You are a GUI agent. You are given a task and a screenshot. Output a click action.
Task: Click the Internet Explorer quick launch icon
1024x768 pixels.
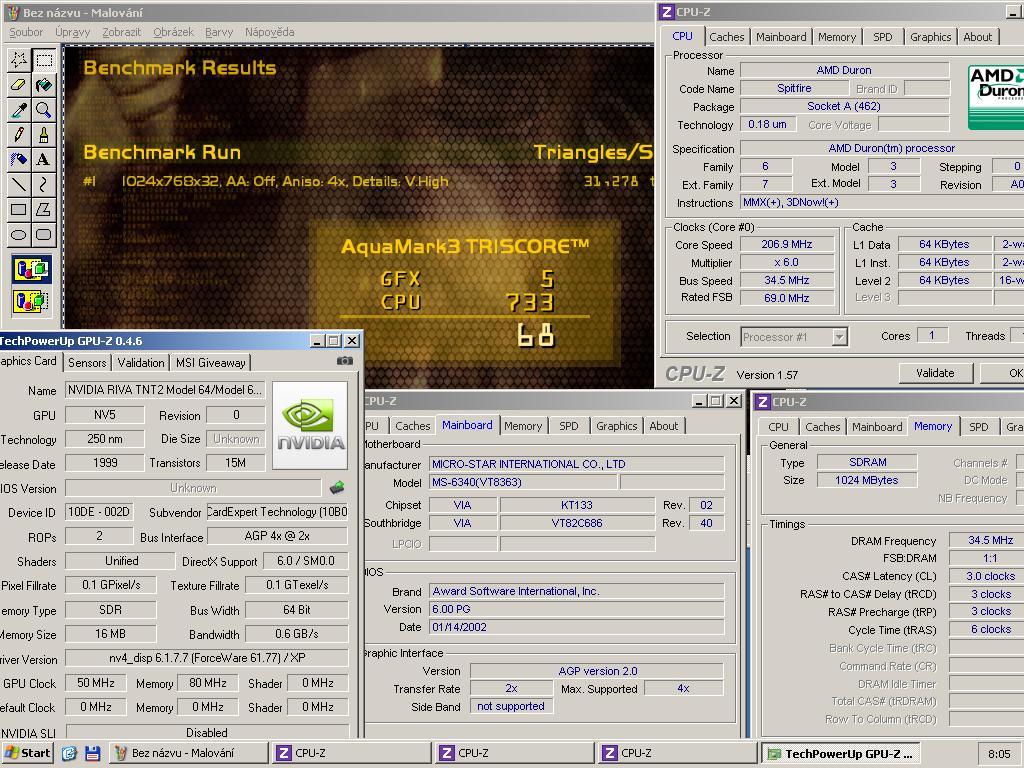69,753
